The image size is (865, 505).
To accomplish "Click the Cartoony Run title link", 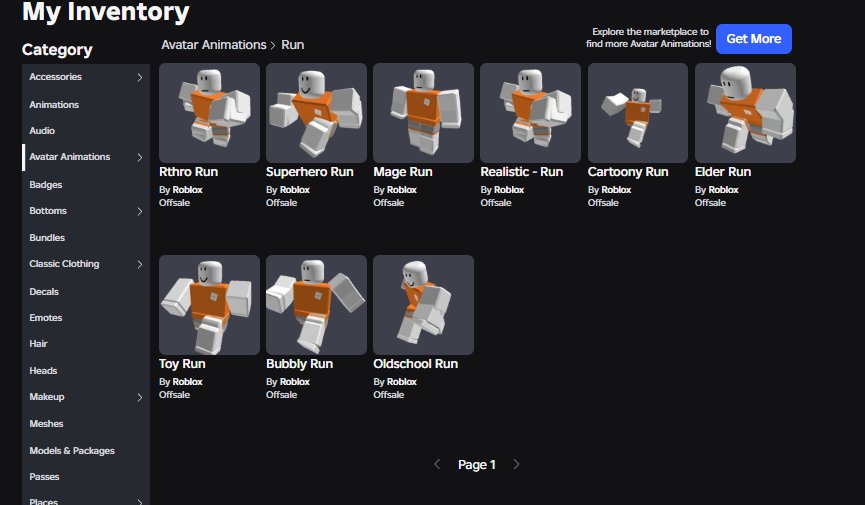I will (x=628, y=172).
